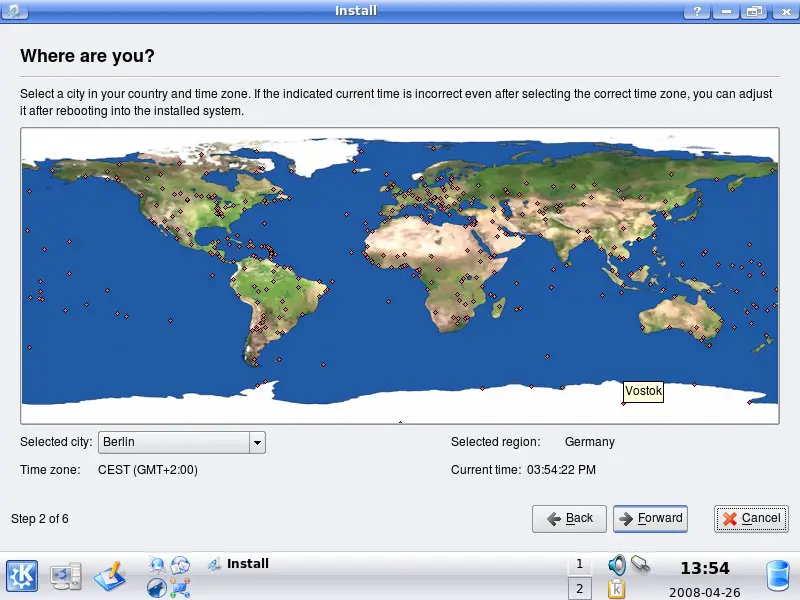Open the System Menu computer icon

point(66,576)
